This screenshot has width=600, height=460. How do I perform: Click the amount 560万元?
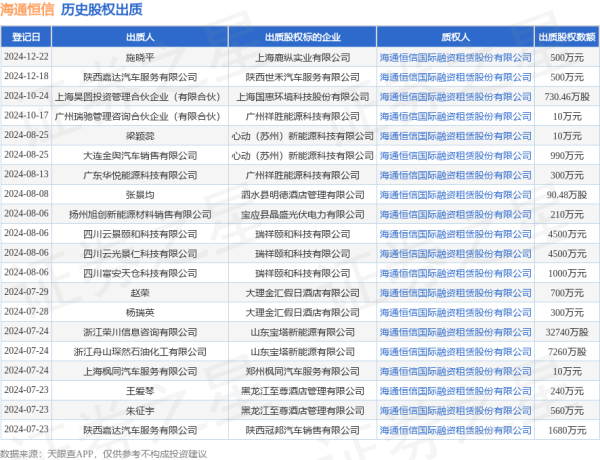tap(567, 411)
